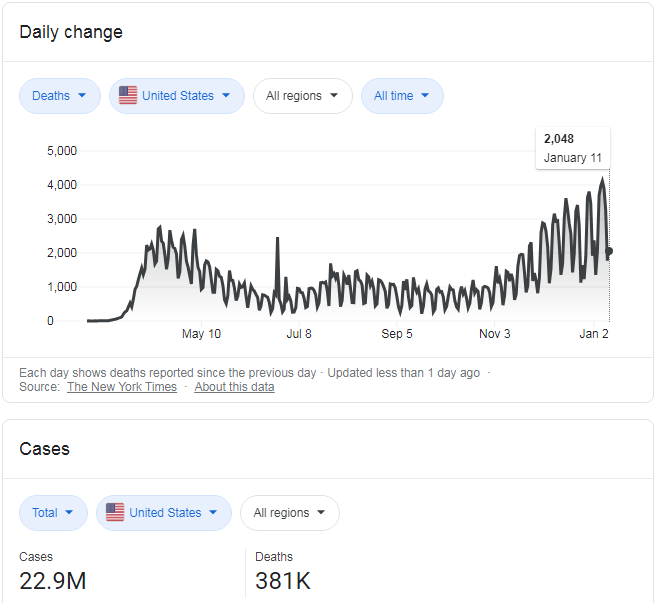Viewport: 656px width, 603px height.
Task: Click the Updated less than 1 day ago text
Action: (x=403, y=372)
